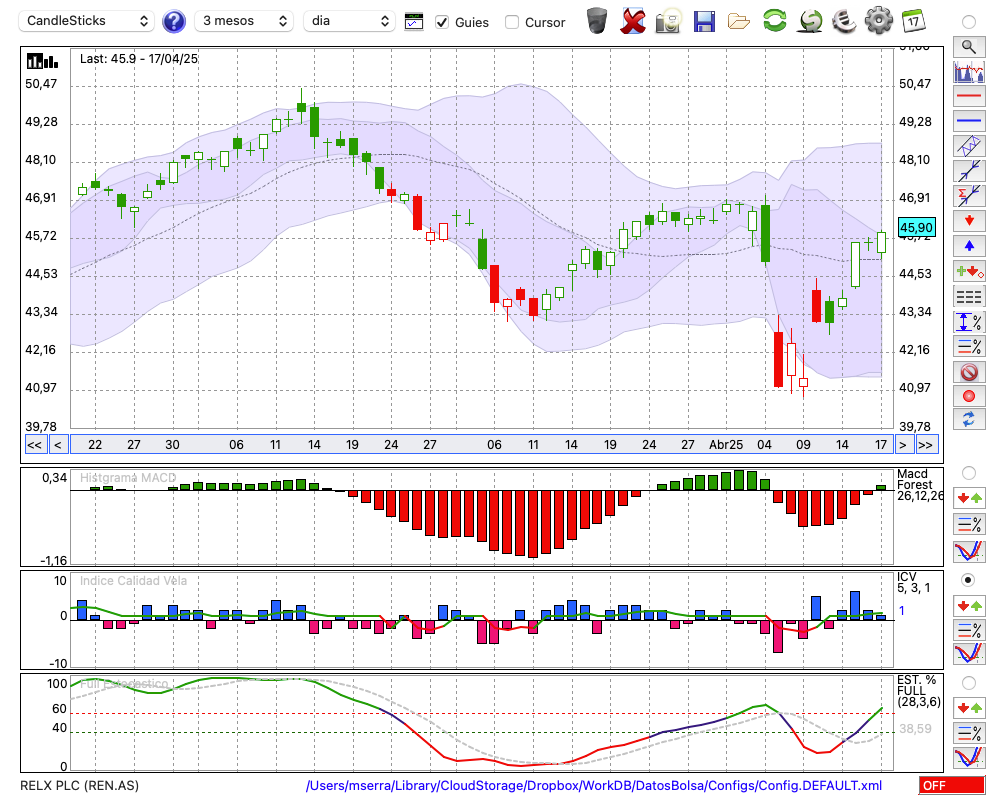Open the calendar icon showing 17

click(913, 21)
